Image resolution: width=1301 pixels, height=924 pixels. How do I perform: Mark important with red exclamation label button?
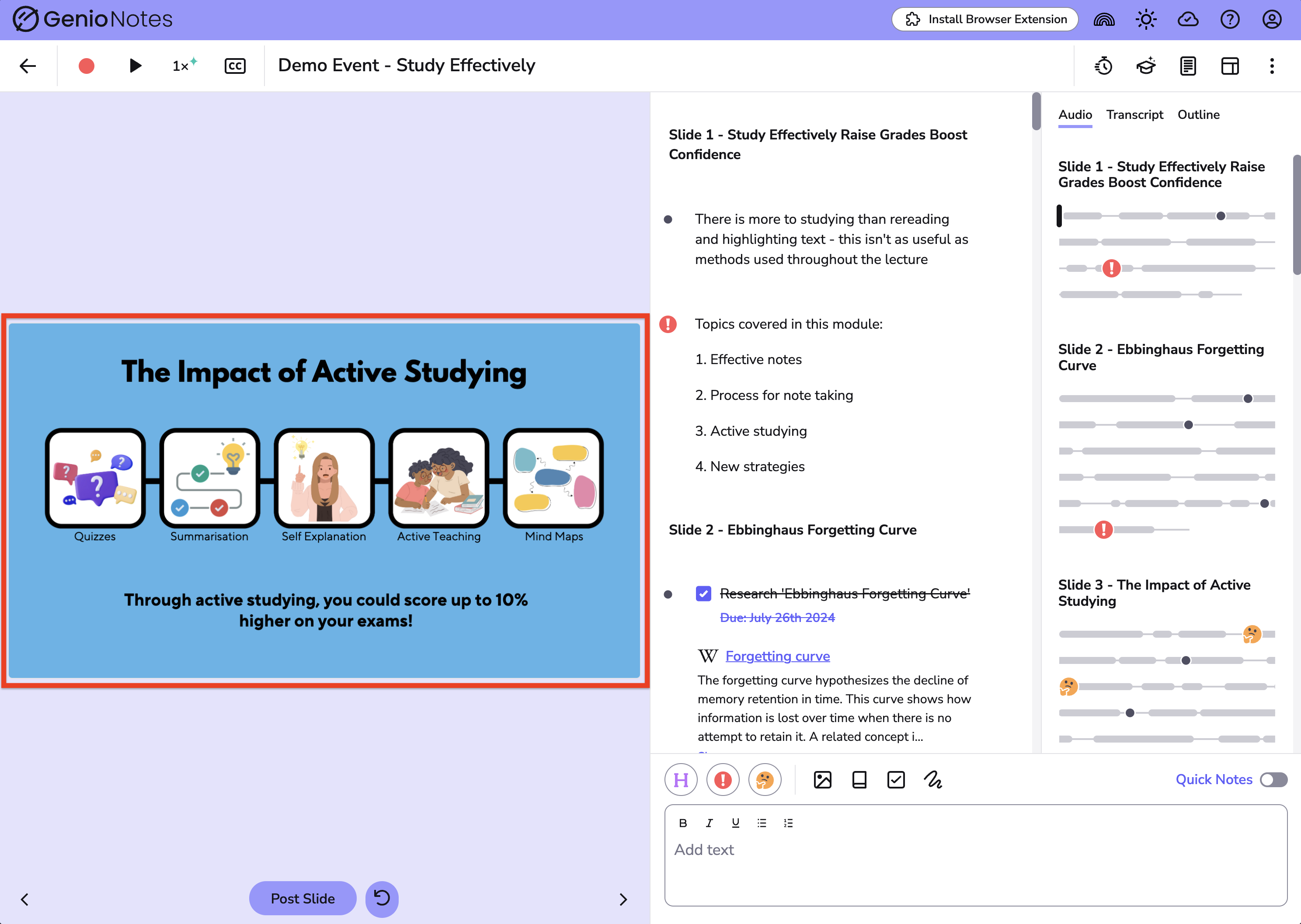coord(723,779)
